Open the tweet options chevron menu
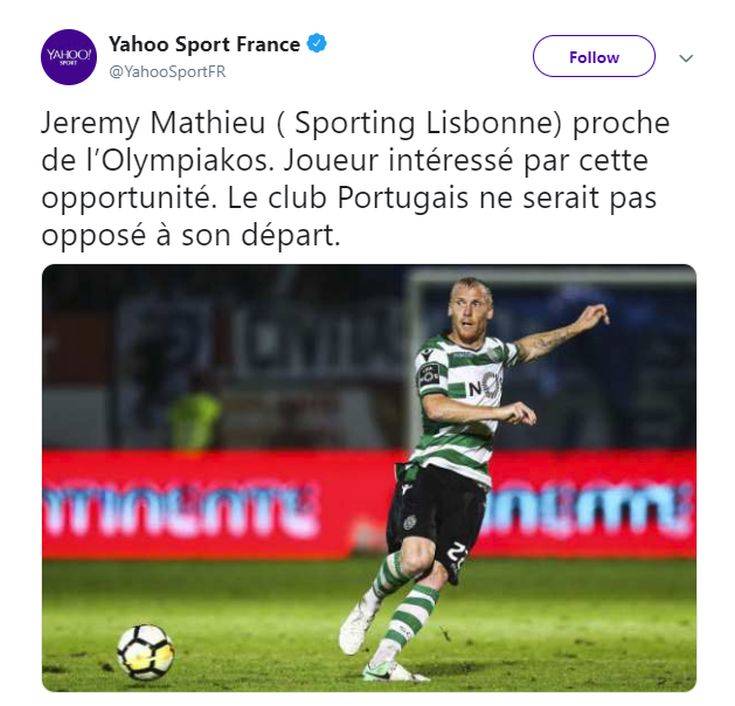 686,58
